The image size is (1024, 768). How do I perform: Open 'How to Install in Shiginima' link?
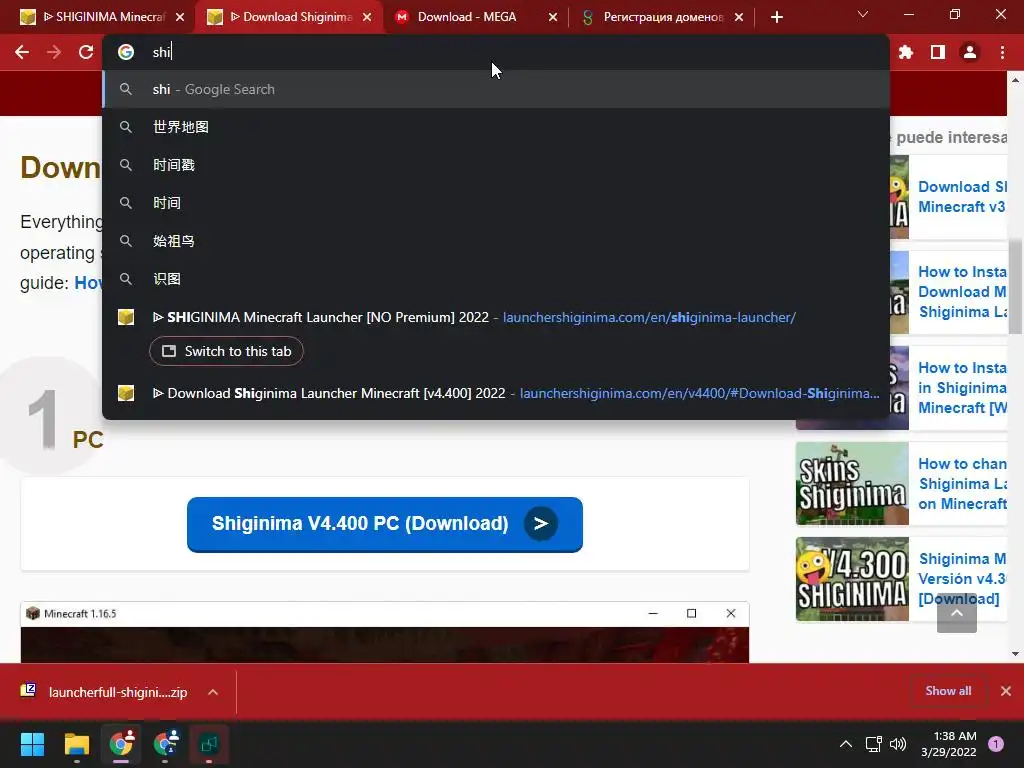962,388
